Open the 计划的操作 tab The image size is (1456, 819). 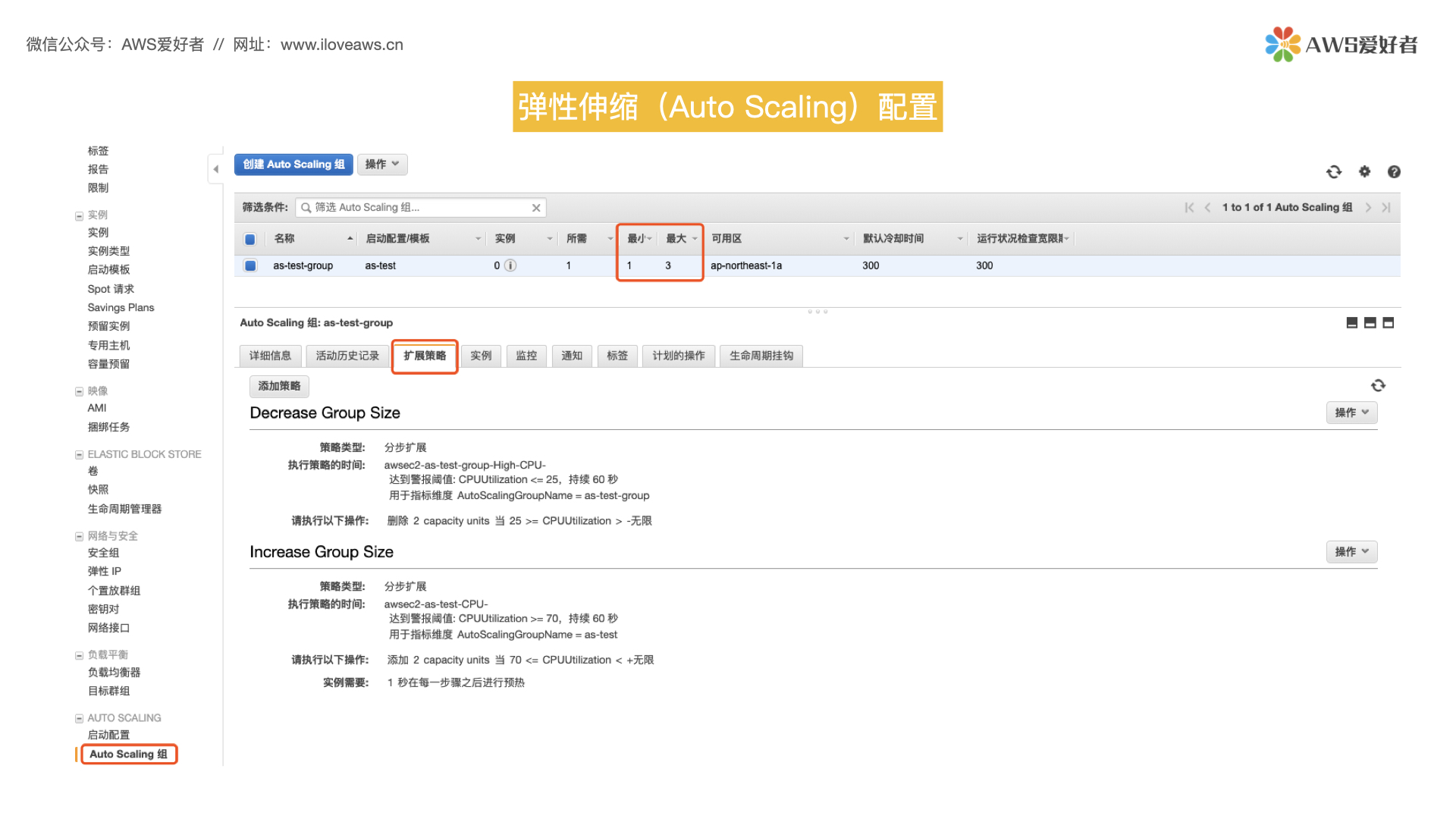point(679,356)
